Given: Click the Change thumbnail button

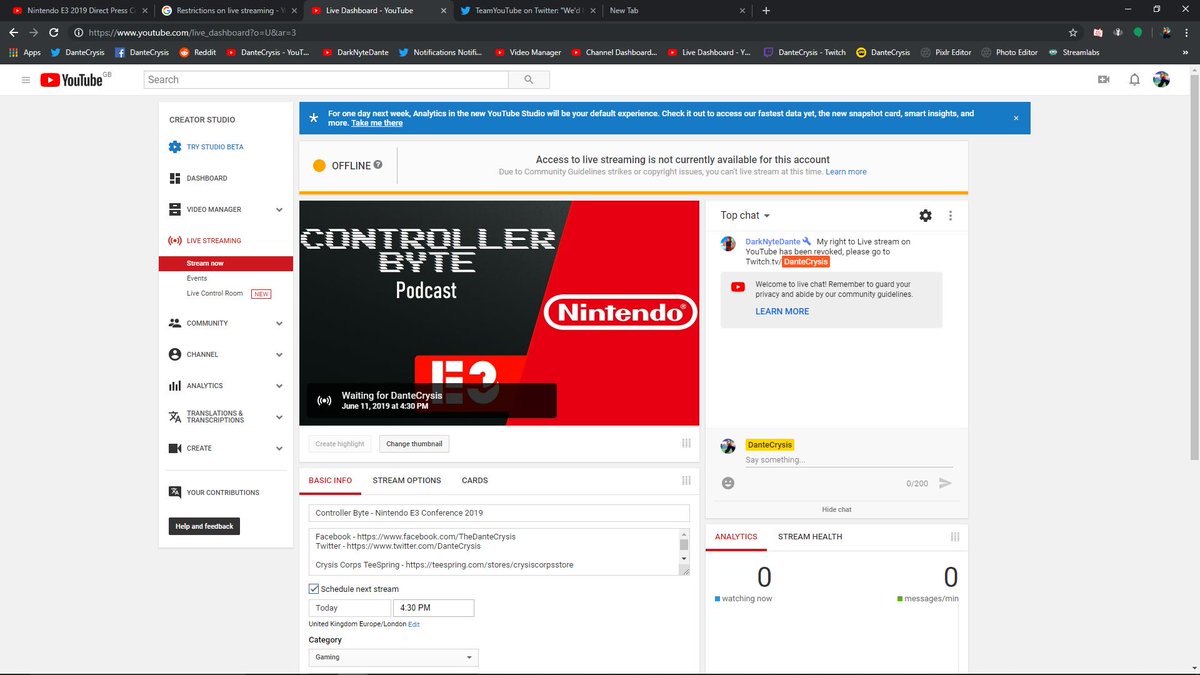Looking at the screenshot, I should click(x=414, y=443).
